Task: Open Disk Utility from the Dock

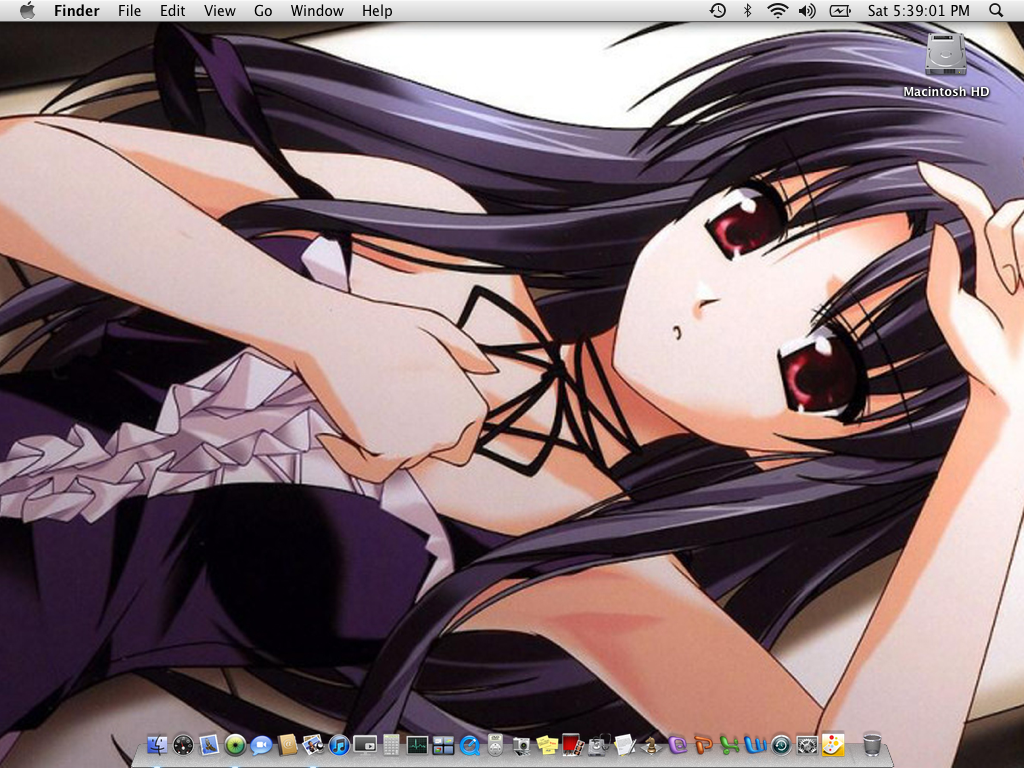Action: coord(598,744)
